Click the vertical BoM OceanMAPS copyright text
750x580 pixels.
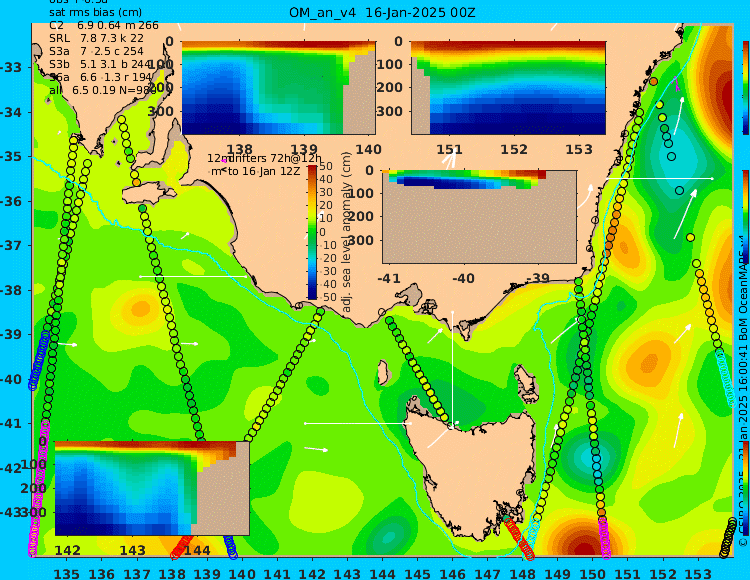click(x=743, y=392)
